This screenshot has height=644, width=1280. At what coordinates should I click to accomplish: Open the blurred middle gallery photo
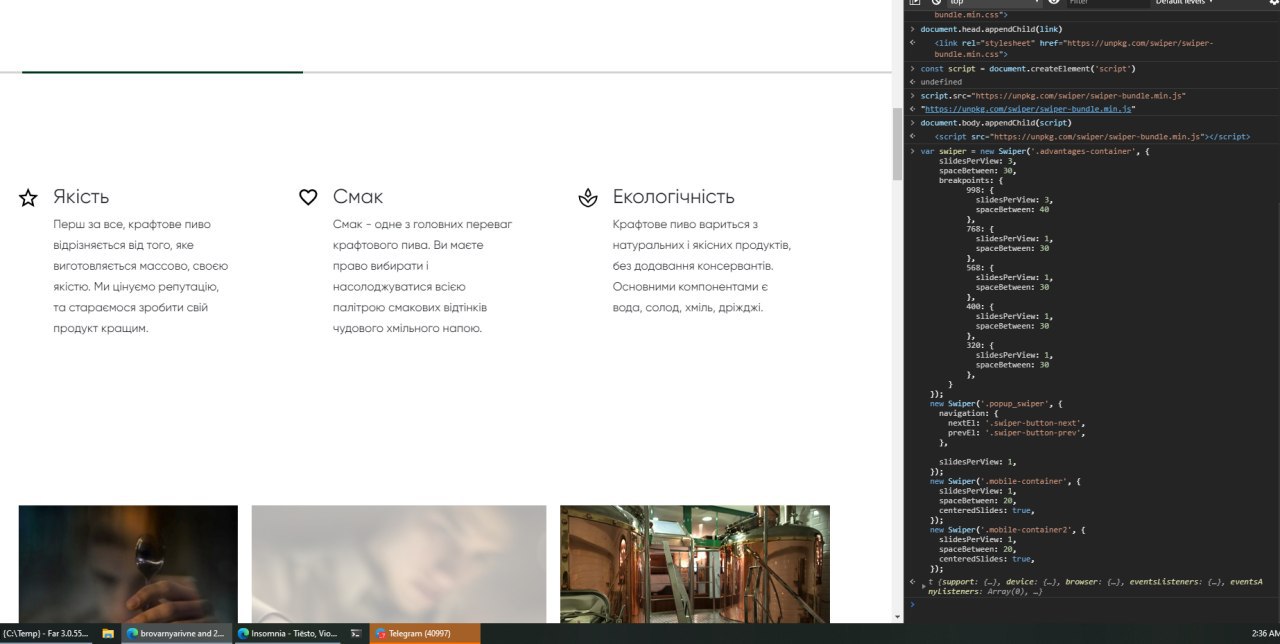(x=399, y=564)
